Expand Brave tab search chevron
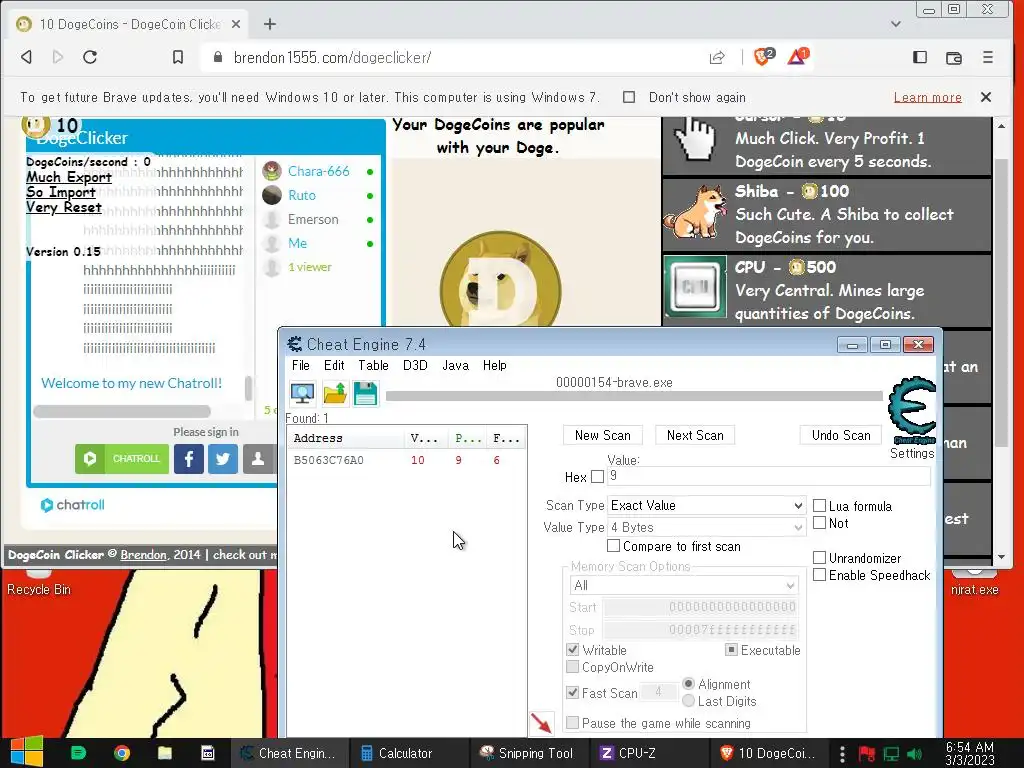Image resolution: width=1024 pixels, height=768 pixels. (x=896, y=24)
